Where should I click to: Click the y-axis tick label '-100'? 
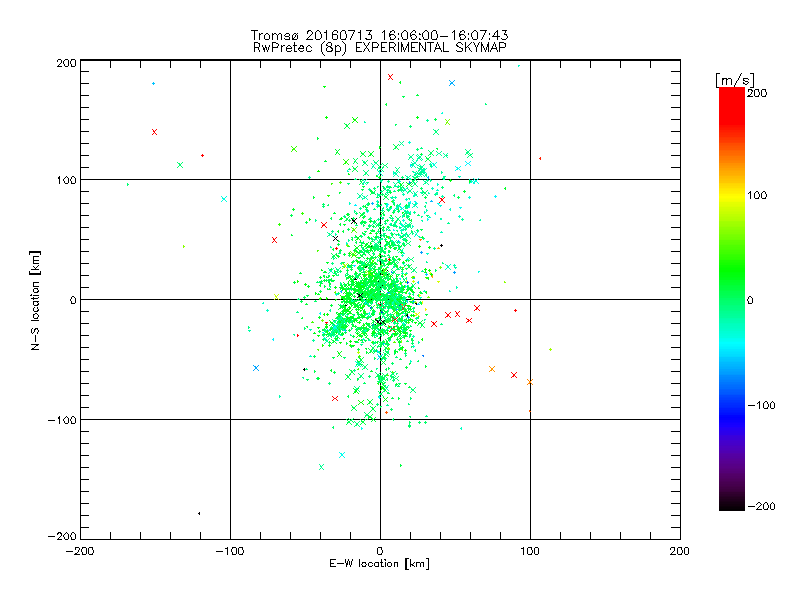[62, 420]
